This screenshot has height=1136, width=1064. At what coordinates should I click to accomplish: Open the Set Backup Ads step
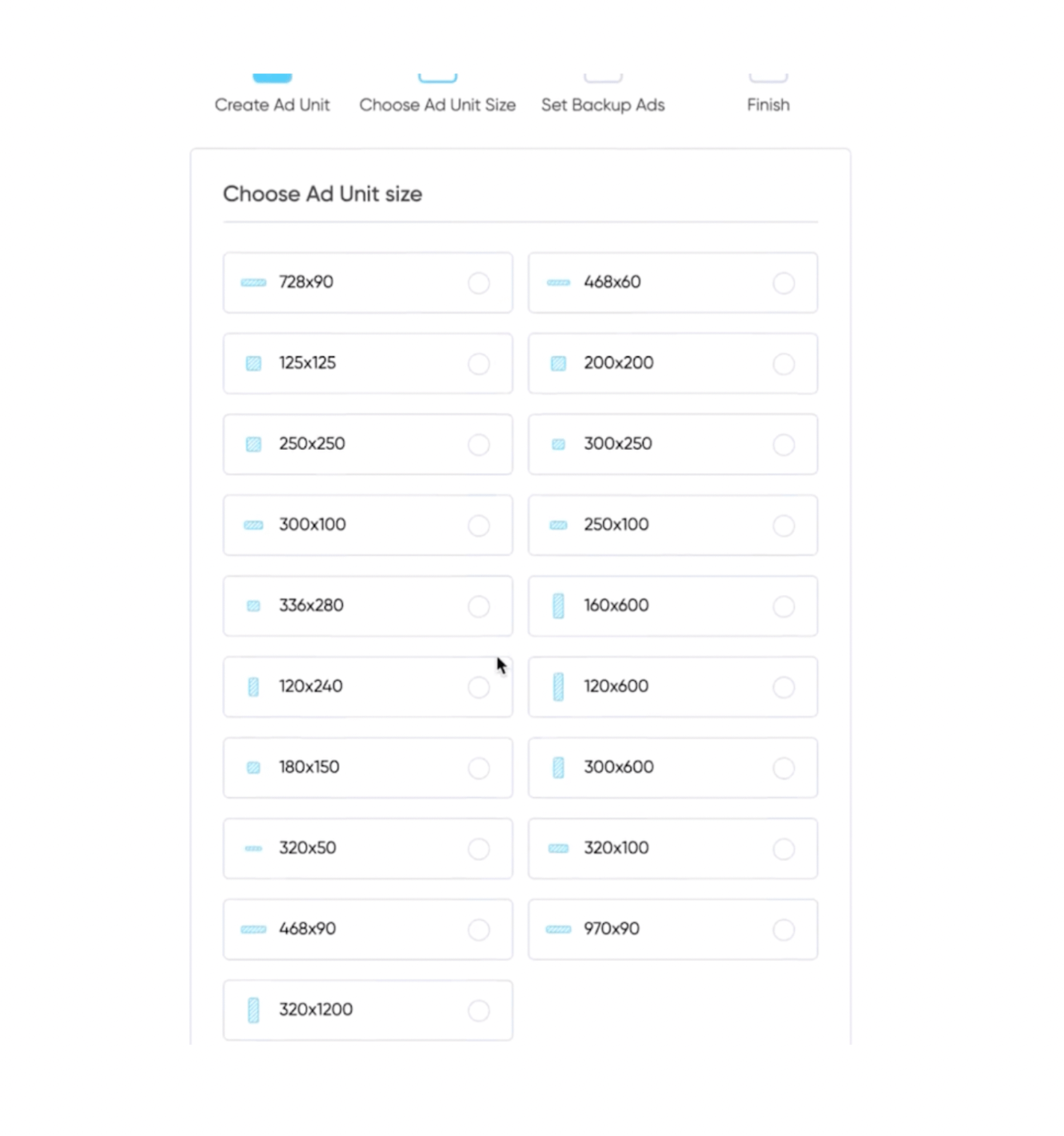coord(602,105)
